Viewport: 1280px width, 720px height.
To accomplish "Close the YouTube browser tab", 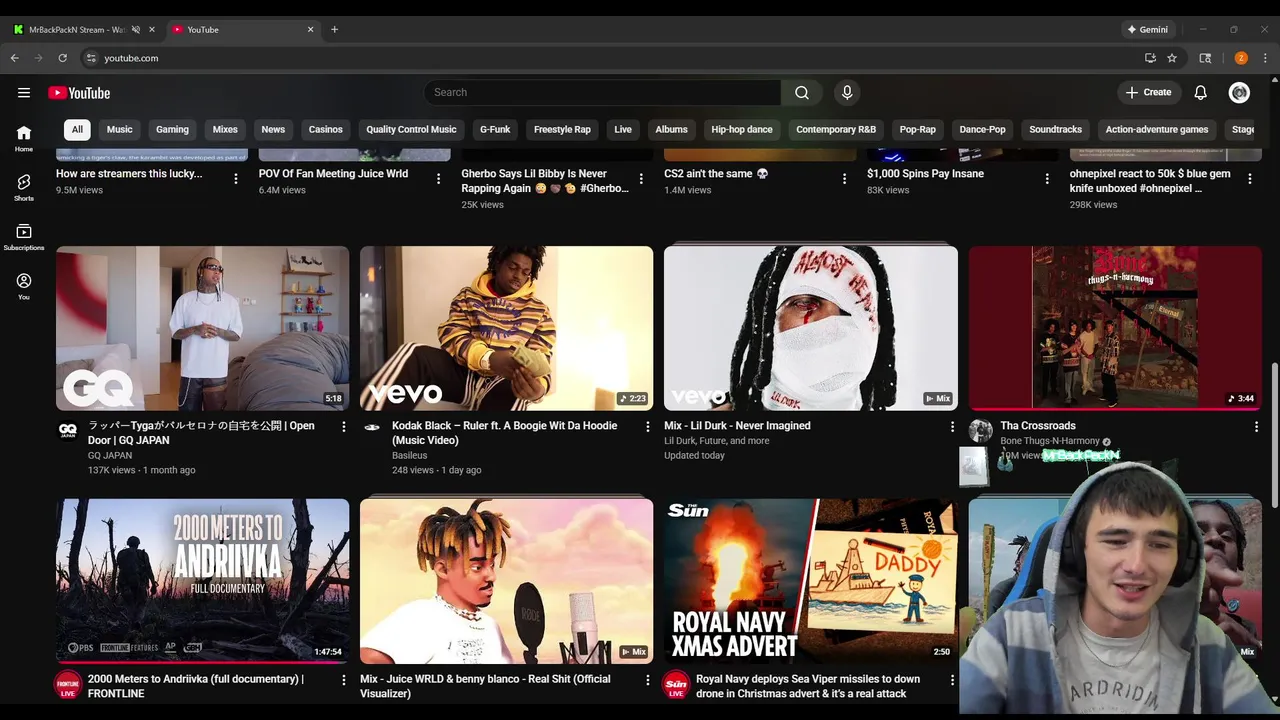I will pos(310,29).
